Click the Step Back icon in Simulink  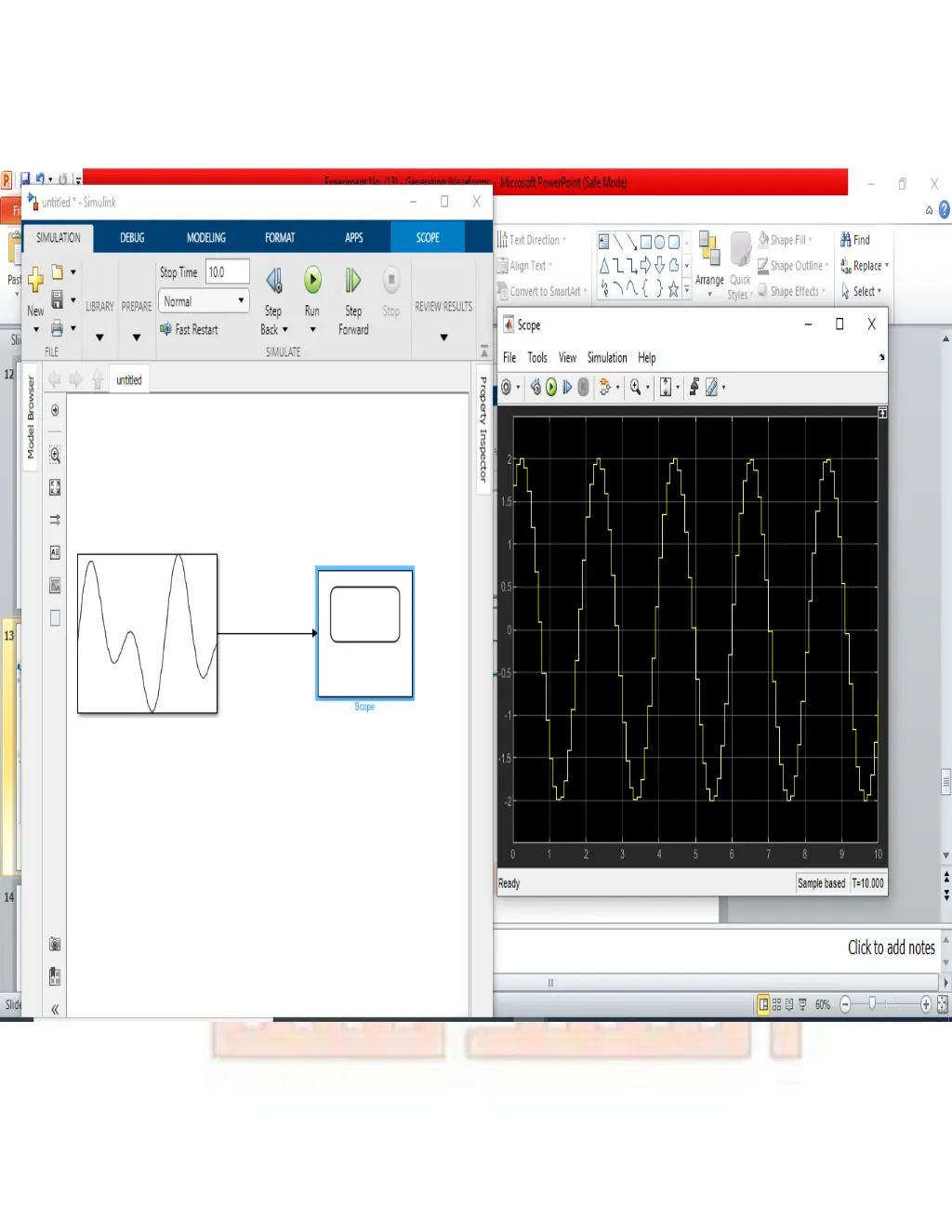click(x=274, y=280)
